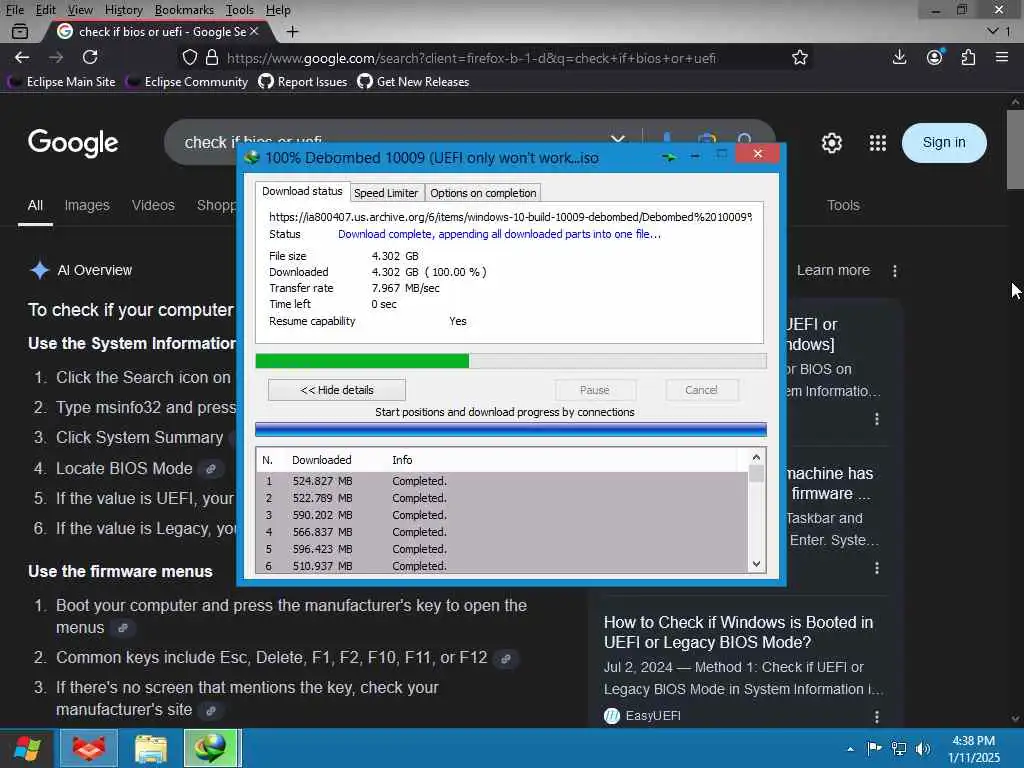
Task: Click the Google Sign in button
Action: click(944, 142)
